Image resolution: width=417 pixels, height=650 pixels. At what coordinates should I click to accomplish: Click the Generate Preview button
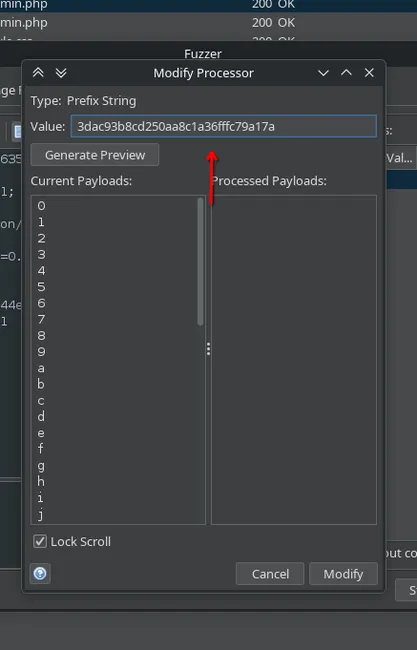pos(95,155)
